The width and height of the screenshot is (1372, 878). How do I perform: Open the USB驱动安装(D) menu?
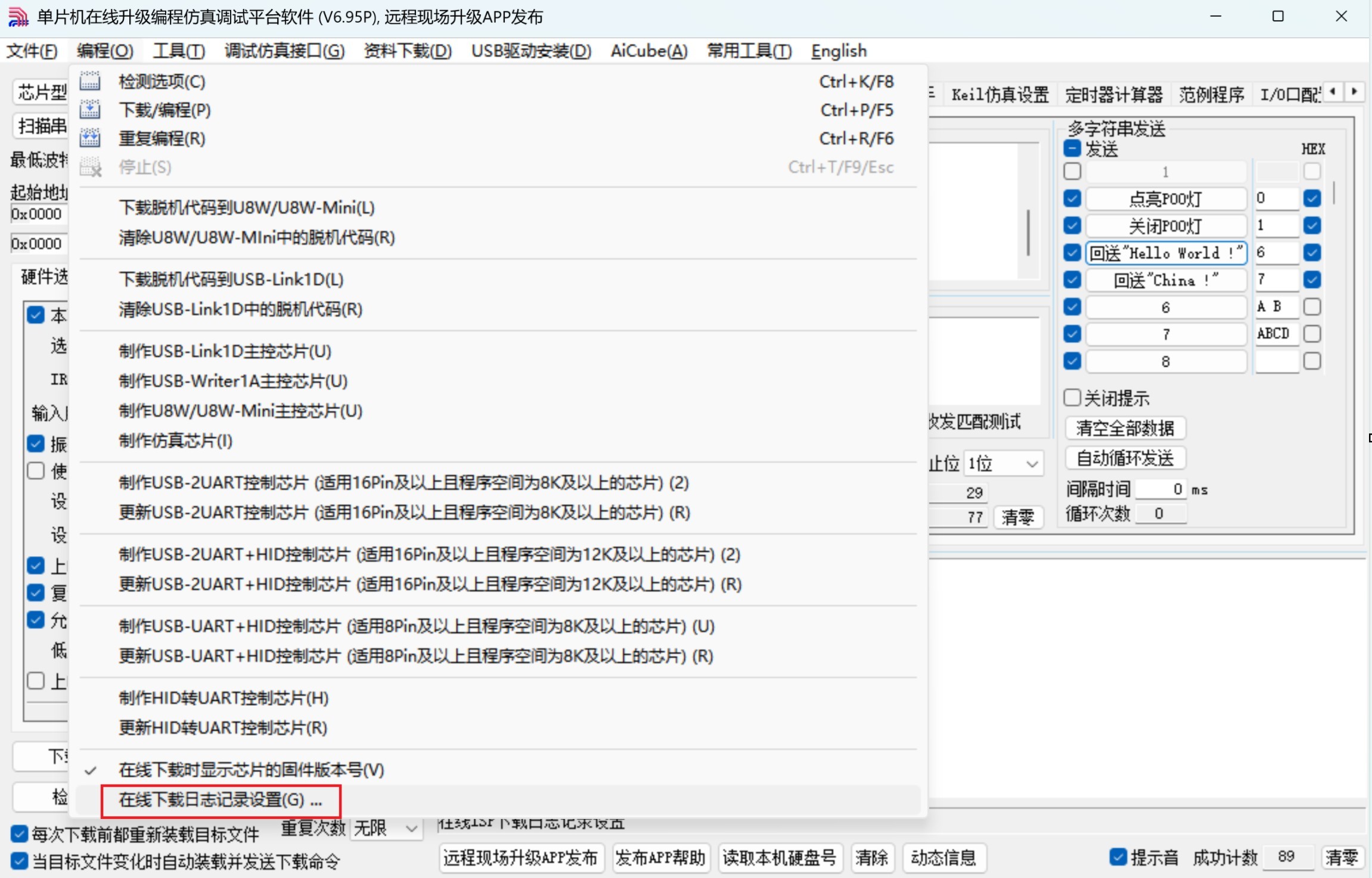(531, 51)
